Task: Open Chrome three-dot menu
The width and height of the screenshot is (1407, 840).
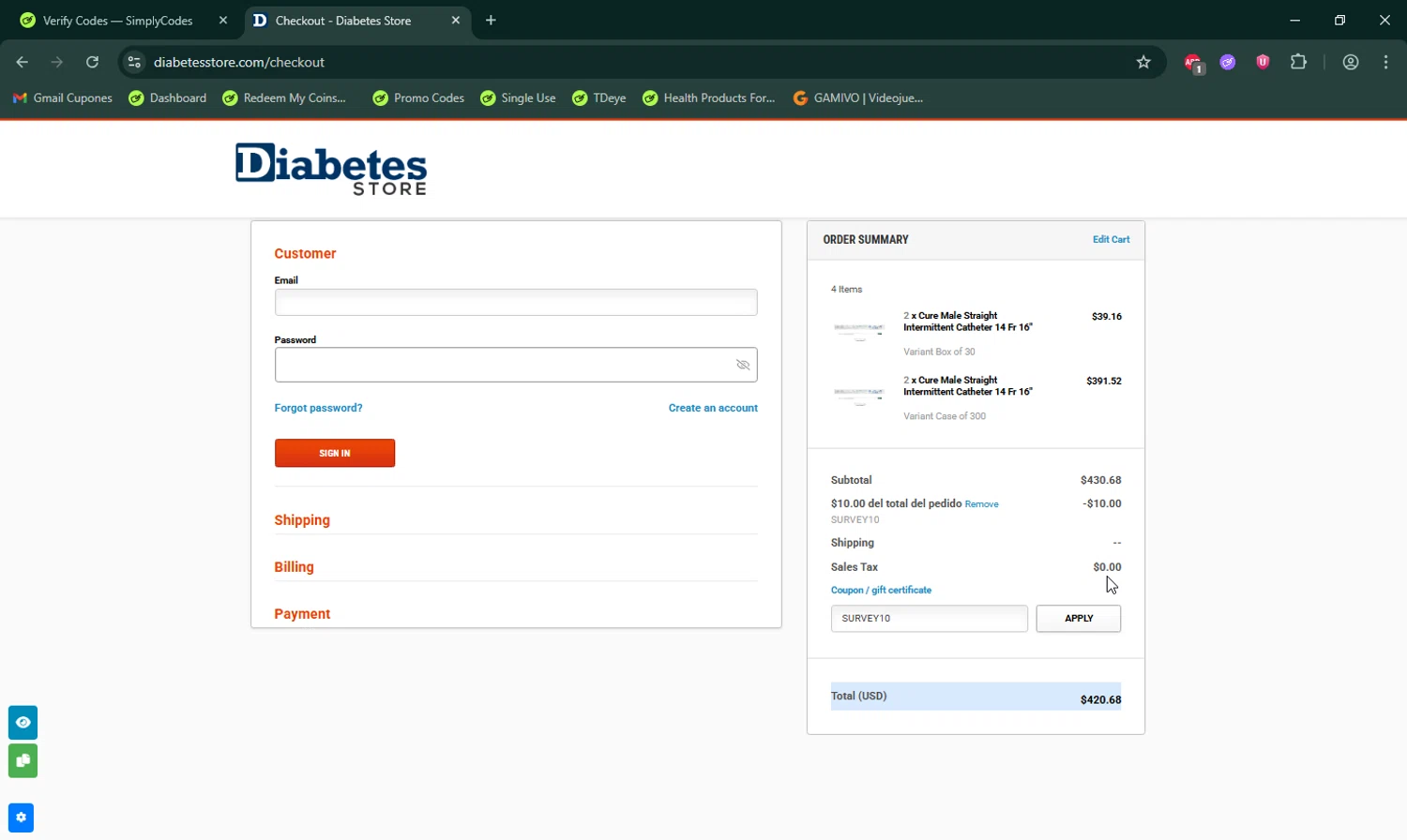Action: click(x=1385, y=62)
